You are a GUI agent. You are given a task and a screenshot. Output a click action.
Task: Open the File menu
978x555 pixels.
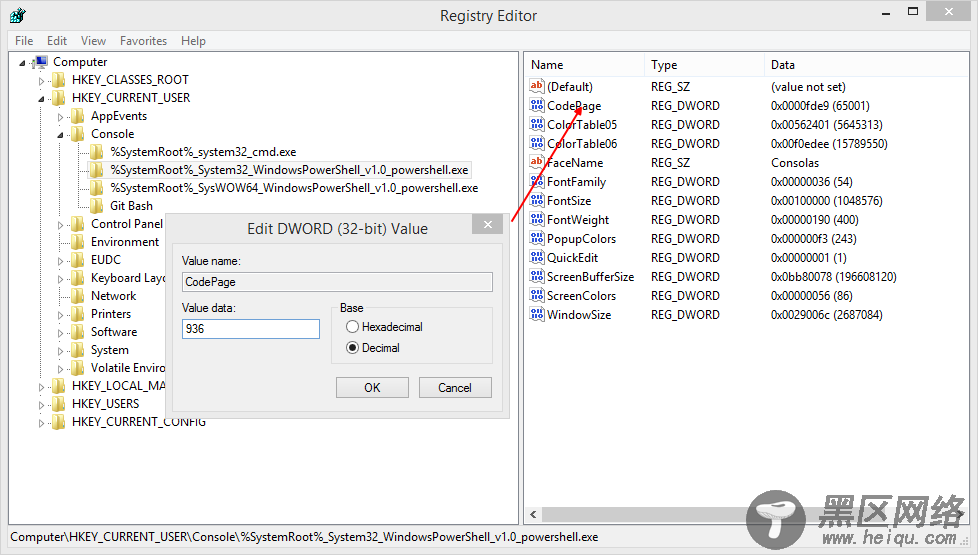(x=24, y=41)
